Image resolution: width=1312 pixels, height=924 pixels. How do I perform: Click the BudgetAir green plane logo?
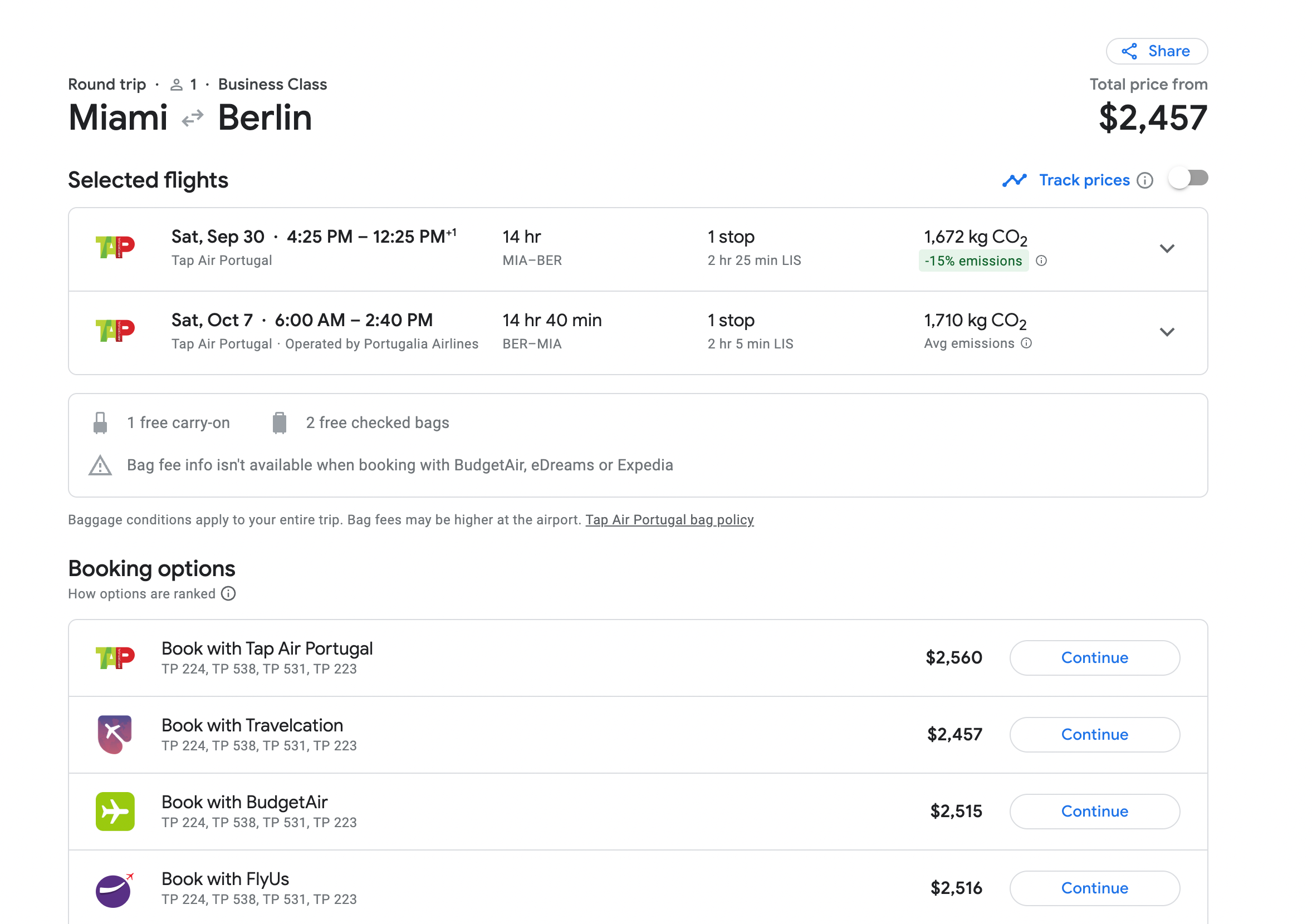115,812
